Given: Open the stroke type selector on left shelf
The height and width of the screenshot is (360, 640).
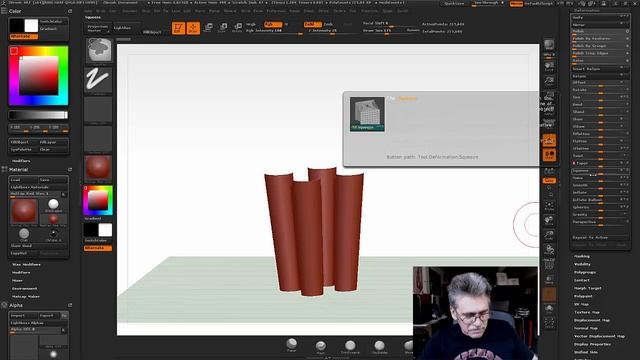Looking at the screenshot, I should pos(98,80).
